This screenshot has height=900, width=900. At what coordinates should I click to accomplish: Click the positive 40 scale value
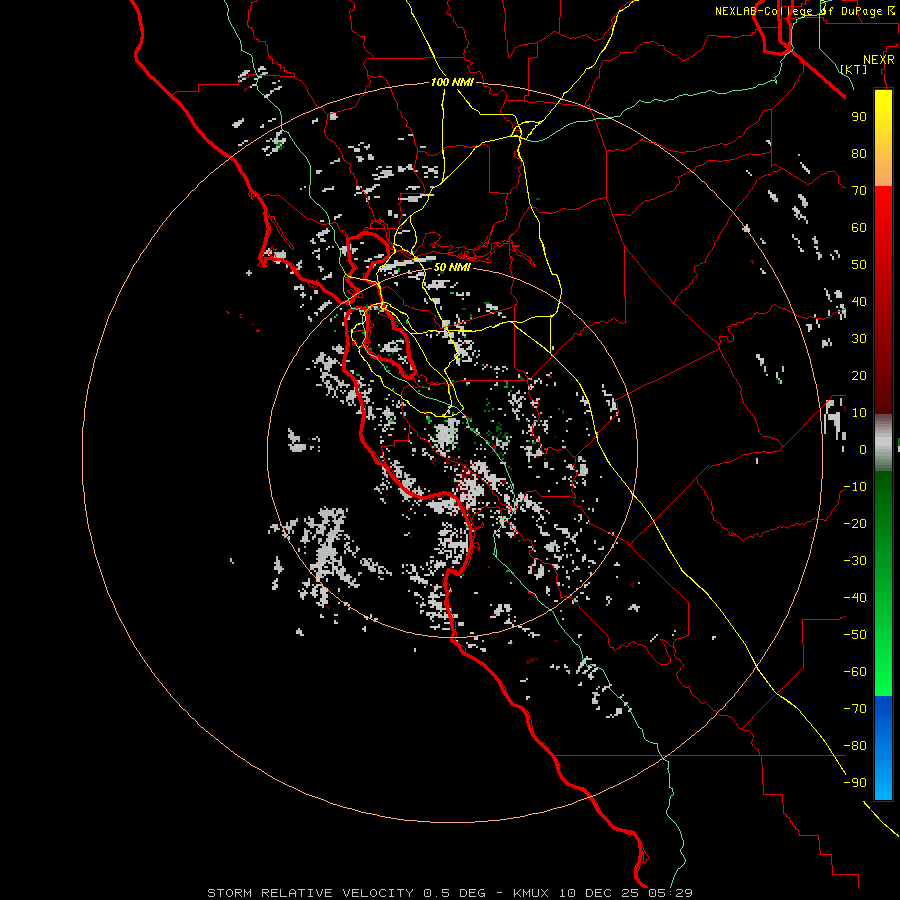coord(859,301)
